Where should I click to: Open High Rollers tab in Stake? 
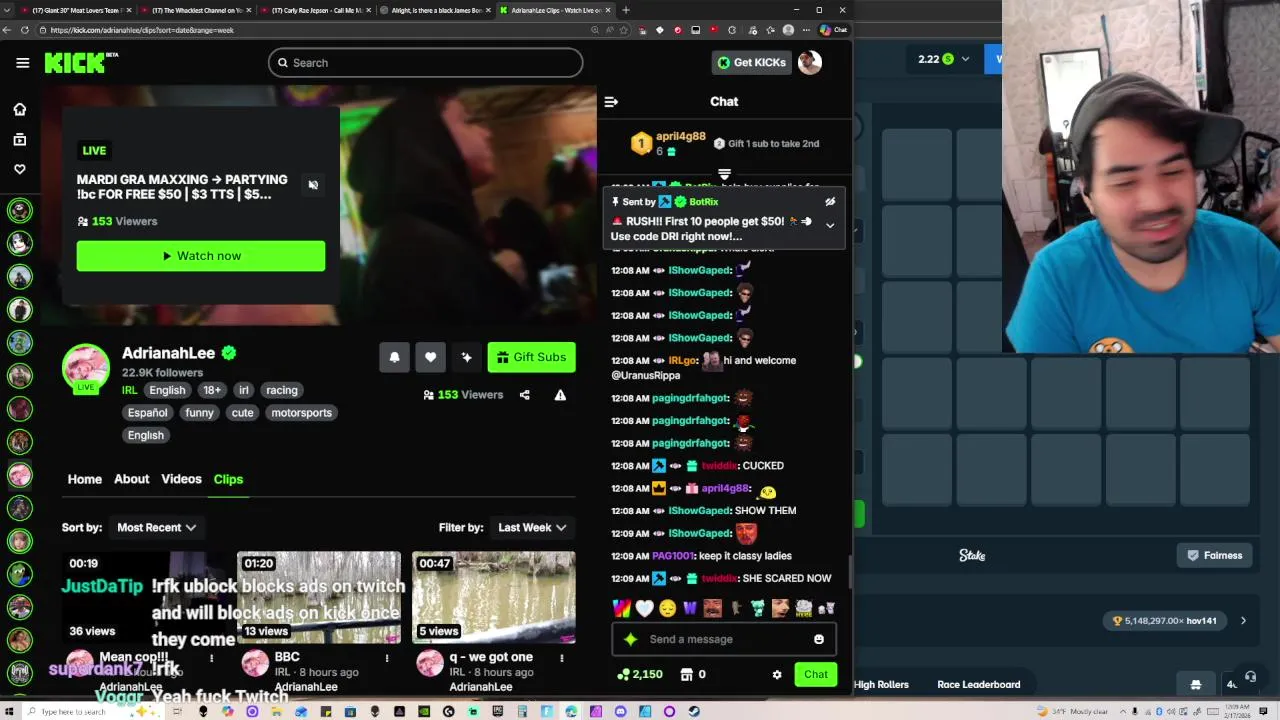coord(881,685)
